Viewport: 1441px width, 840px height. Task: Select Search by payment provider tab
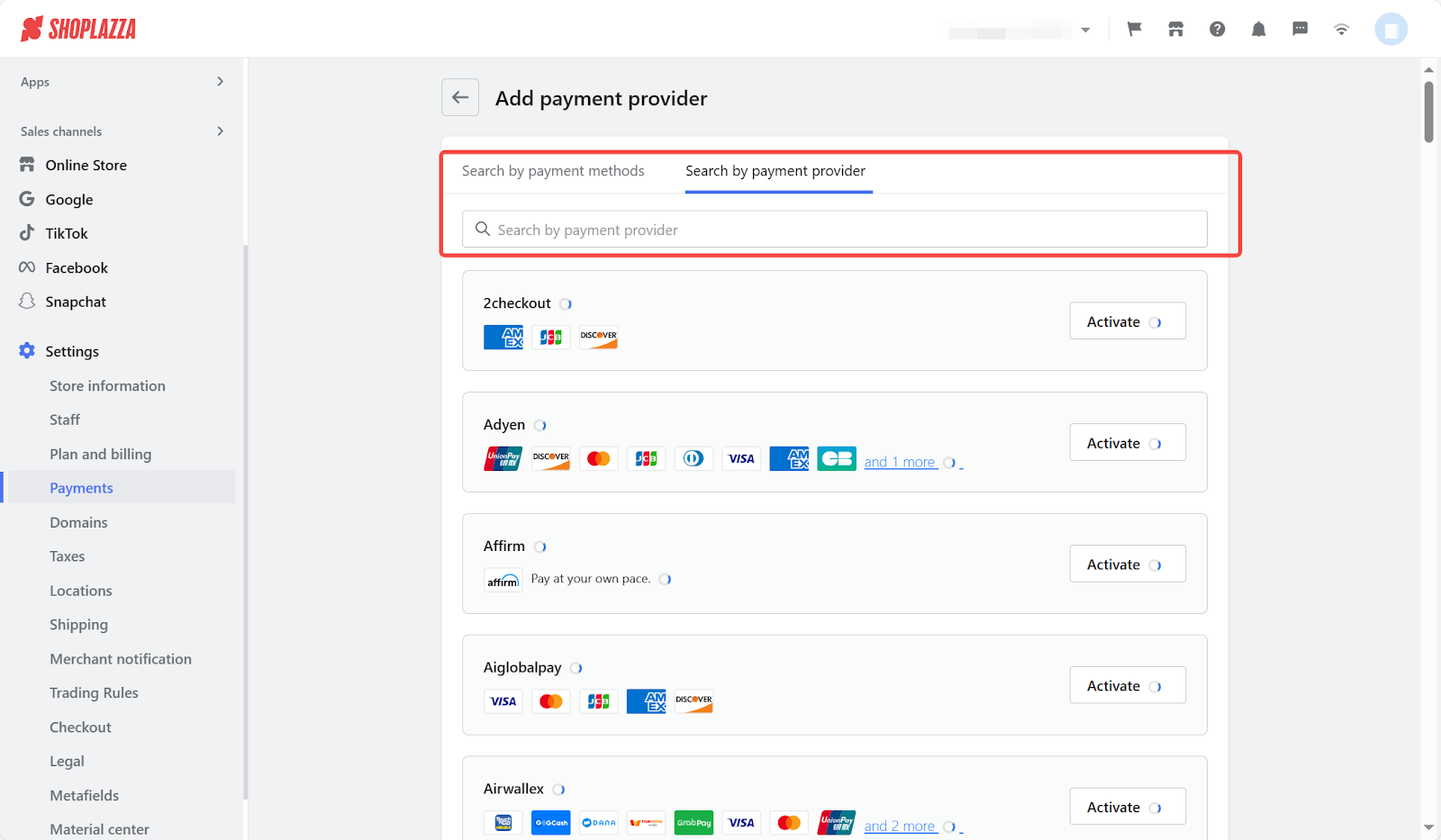(x=775, y=171)
